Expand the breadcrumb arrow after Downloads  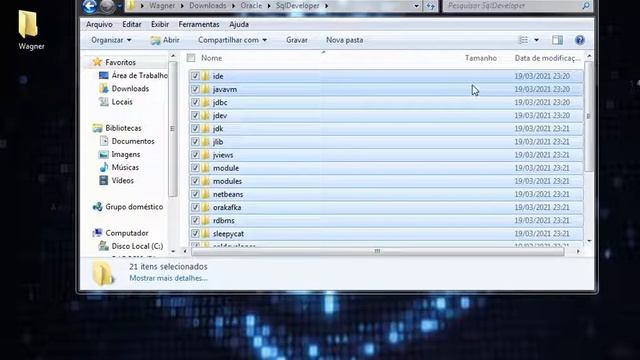coord(232,6)
